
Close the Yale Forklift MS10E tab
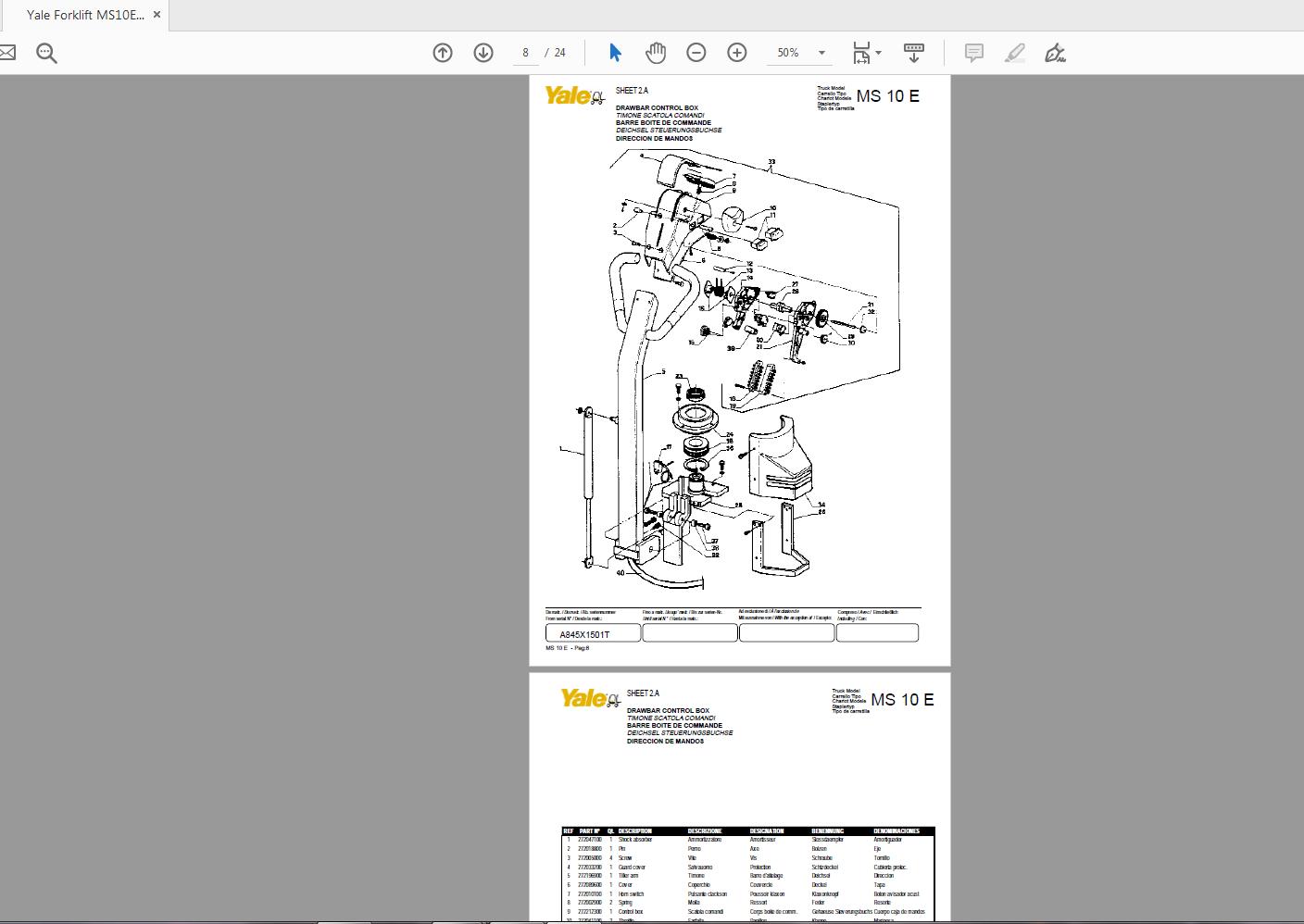(157, 15)
